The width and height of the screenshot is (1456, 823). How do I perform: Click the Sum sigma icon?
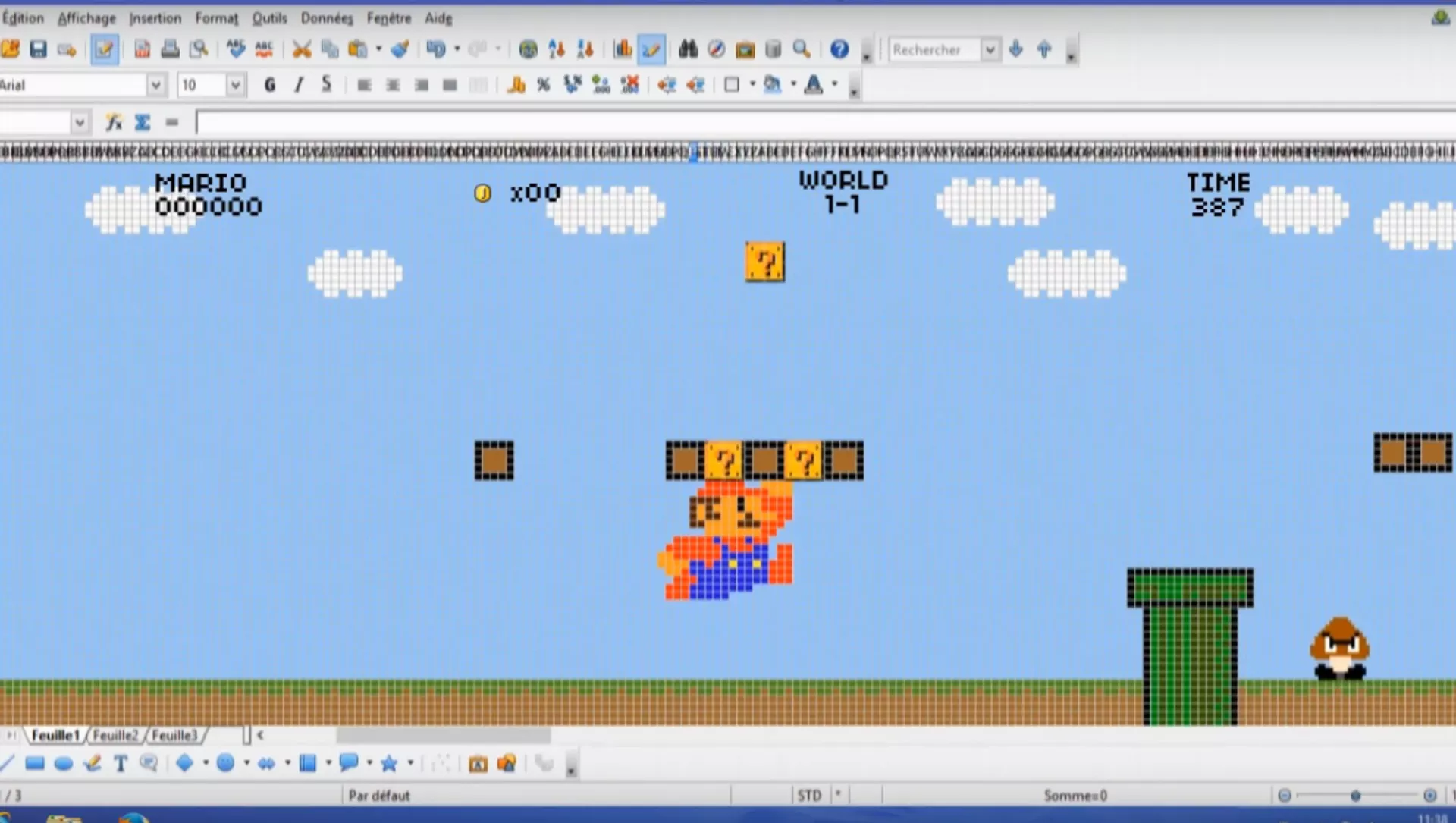click(x=143, y=122)
